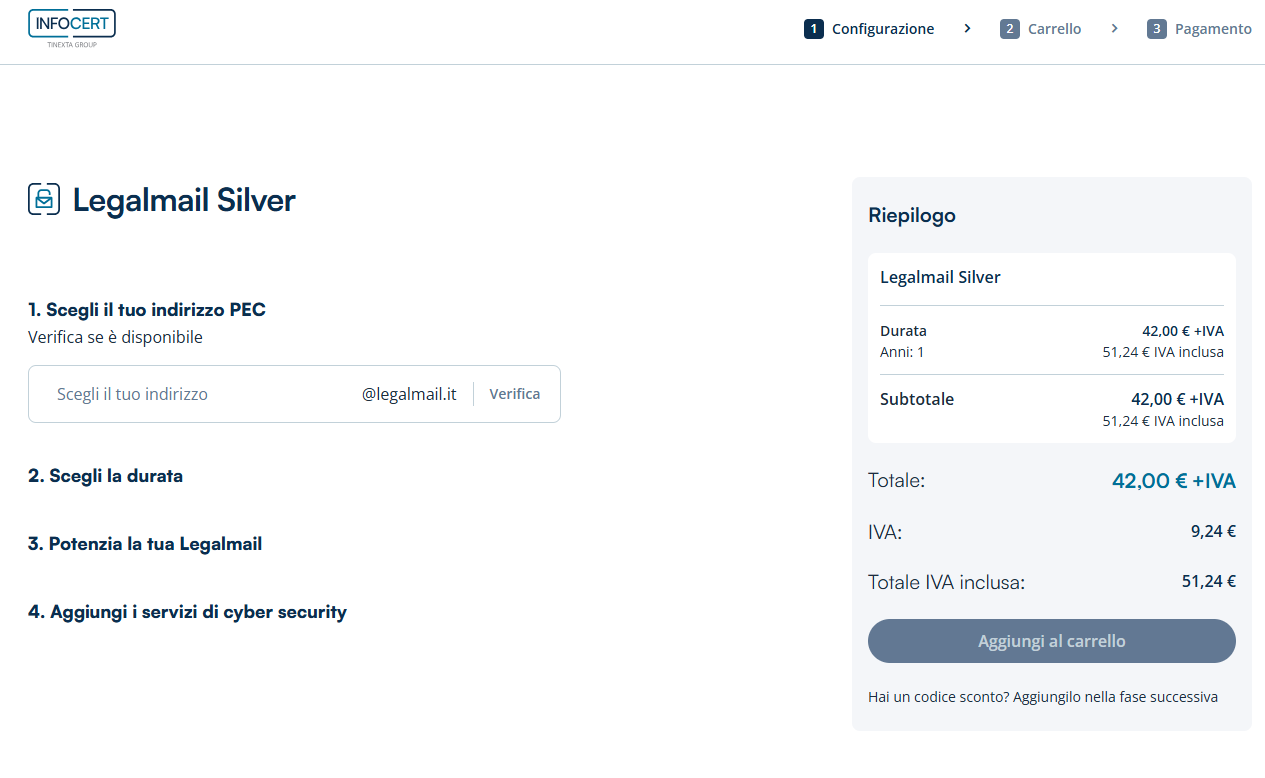Go to the Carrello step
The image size is (1265, 778).
1054,29
